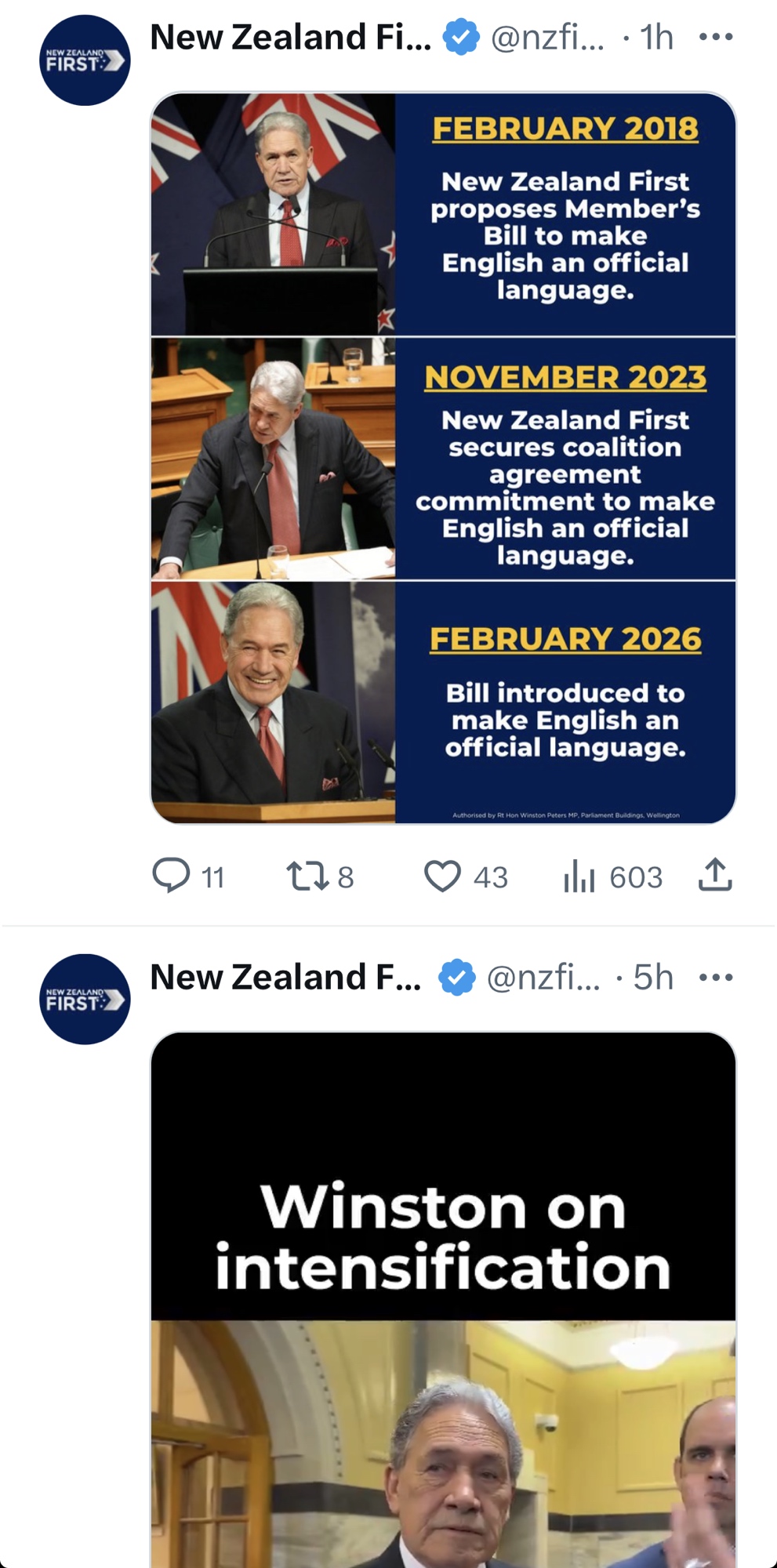
Task: Like the tweet with 43 likes
Action: [442, 876]
